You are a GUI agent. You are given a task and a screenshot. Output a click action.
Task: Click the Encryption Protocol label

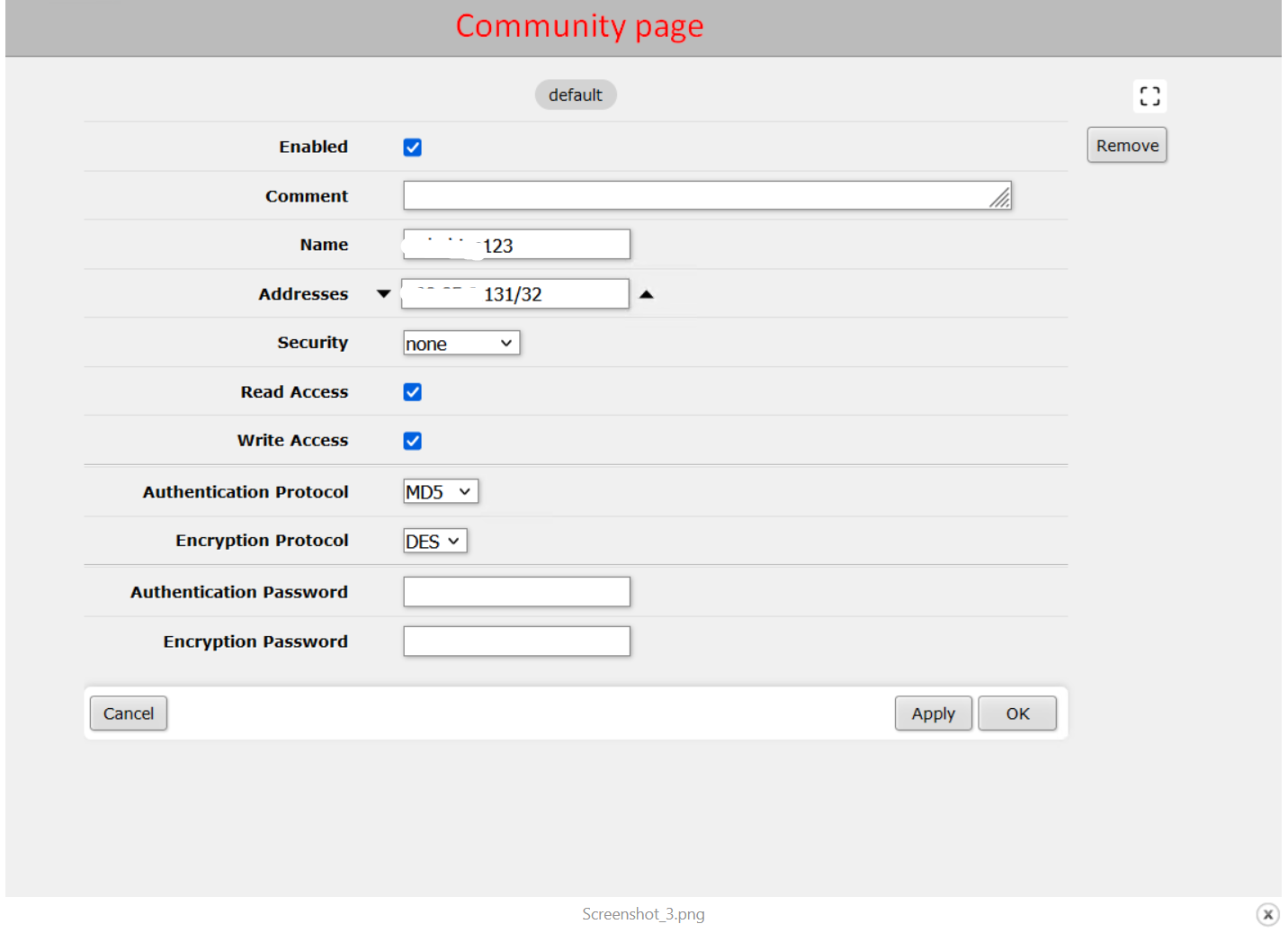click(262, 541)
